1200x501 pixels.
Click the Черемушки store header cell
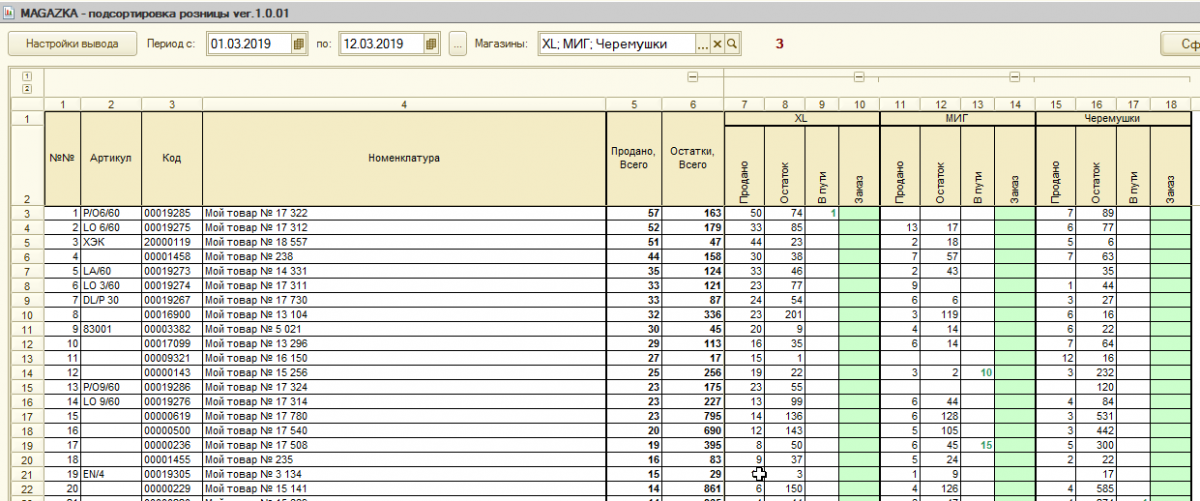tap(1113, 118)
